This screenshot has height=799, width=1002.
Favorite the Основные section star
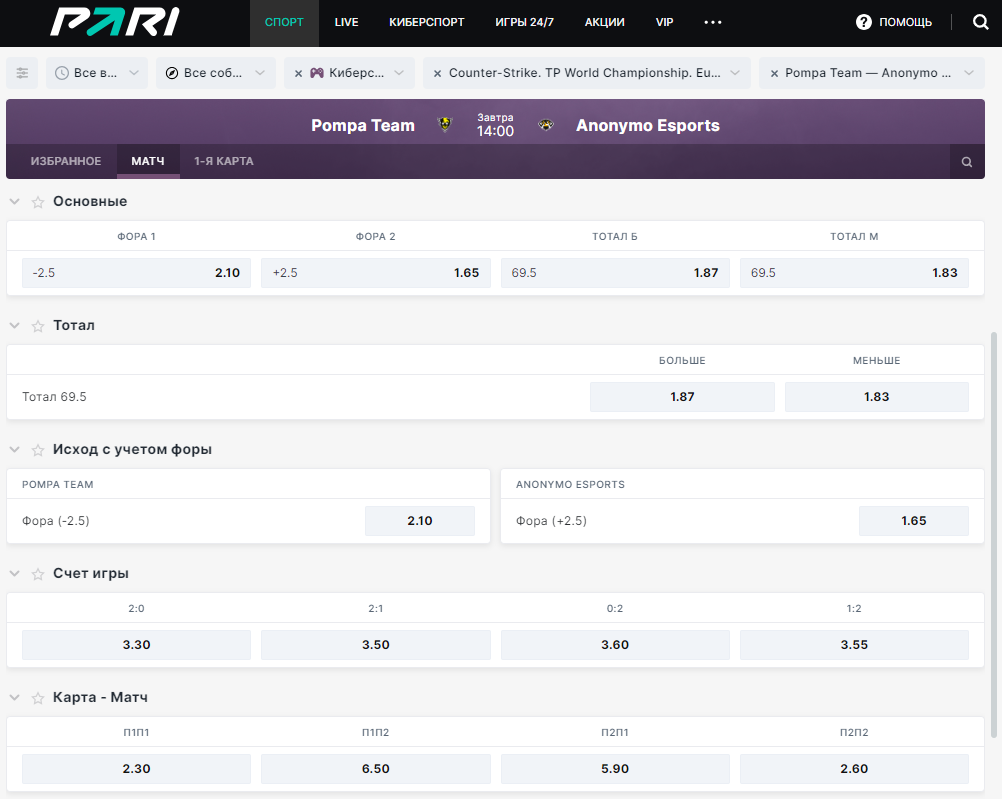click(38, 202)
